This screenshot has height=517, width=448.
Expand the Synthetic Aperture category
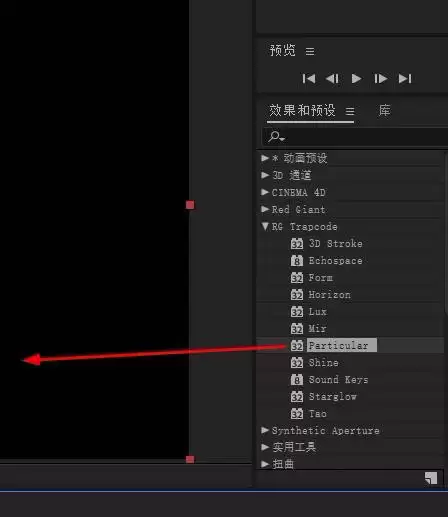[x=265, y=430]
